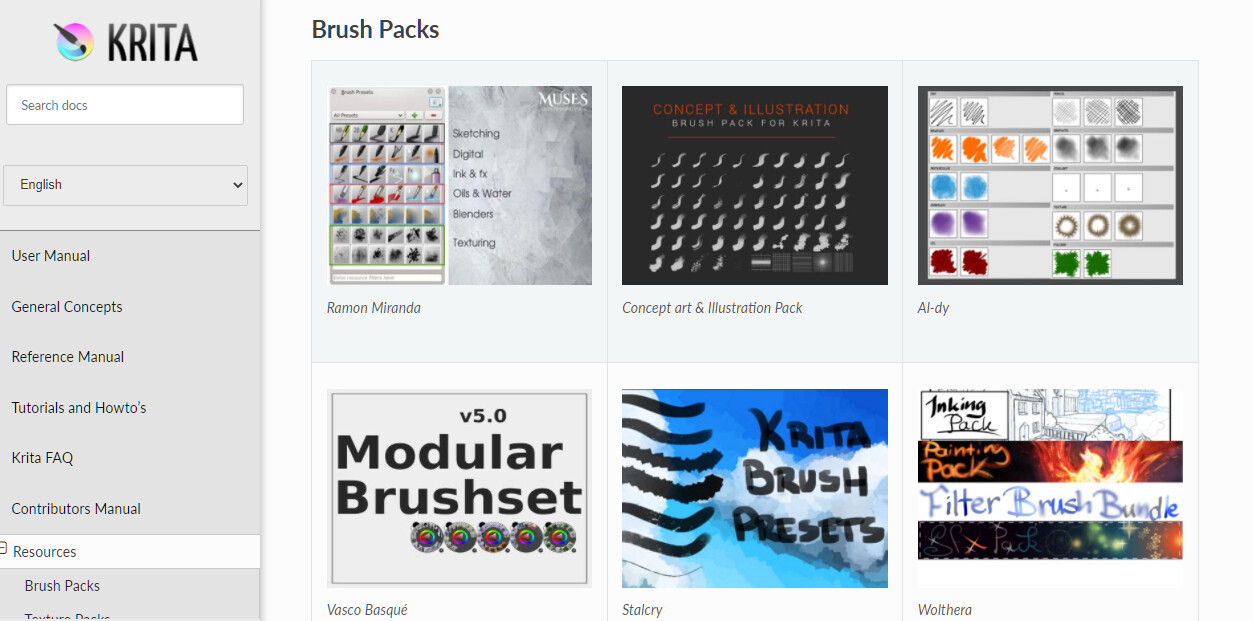The height and width of the screenshot is (621, 1253).
Task: Open Ramon Miranda brush pack thumbnail
Action: coord(459,185)
